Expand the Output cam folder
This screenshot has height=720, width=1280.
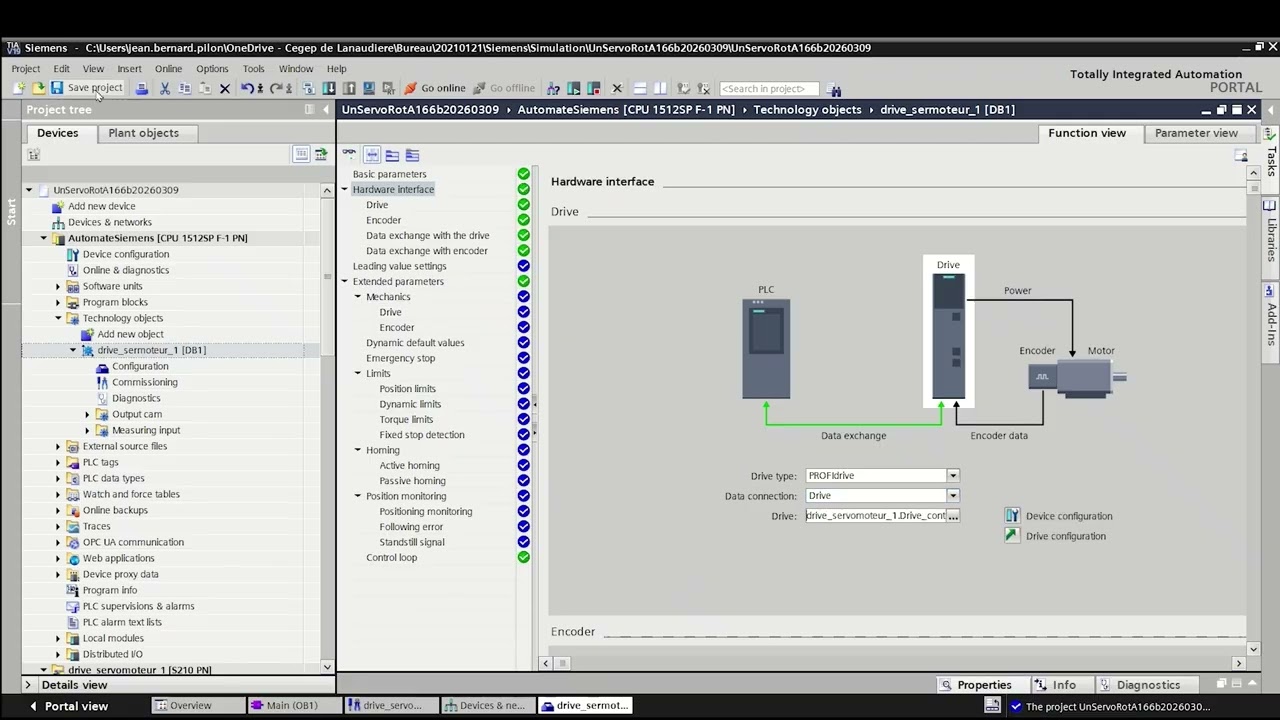(x=87, y=414)
